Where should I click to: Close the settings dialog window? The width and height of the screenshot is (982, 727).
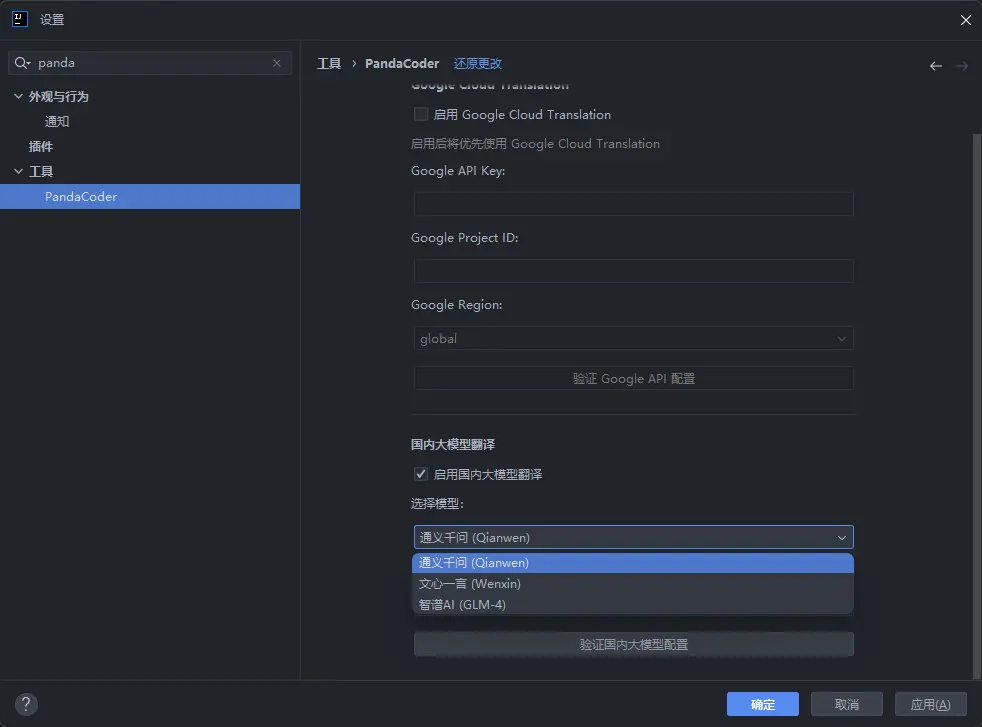coord(966,20)
